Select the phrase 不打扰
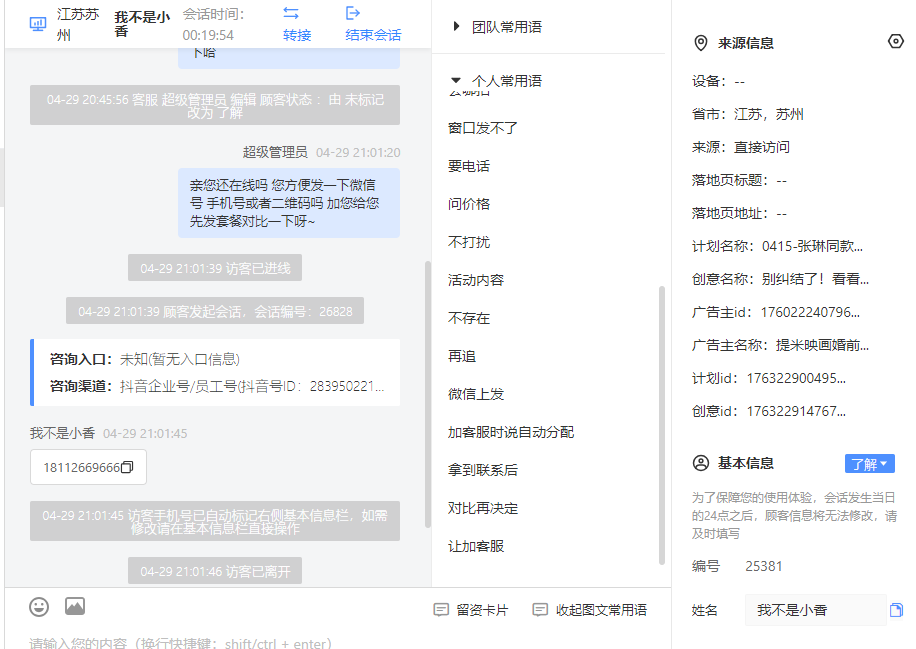Viewport: 916px width, 649px height. [469, 242]
